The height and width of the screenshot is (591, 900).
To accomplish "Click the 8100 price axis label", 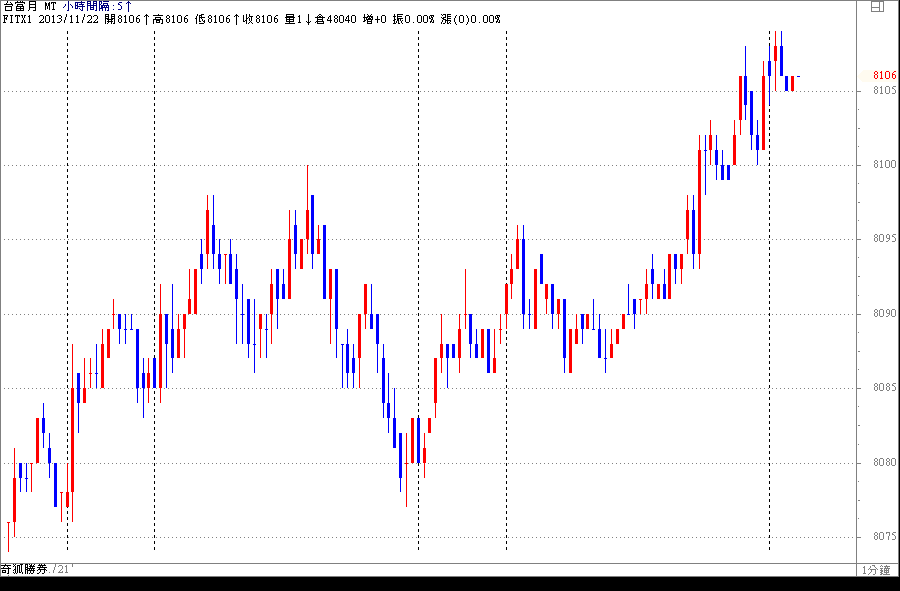I will pos(883,165).
